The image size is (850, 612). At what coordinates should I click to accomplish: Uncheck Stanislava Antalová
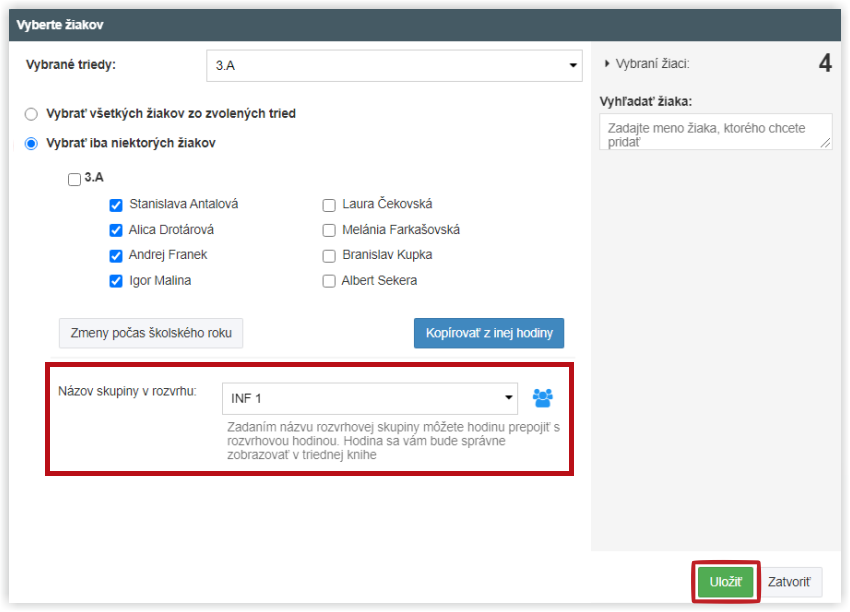116,205
